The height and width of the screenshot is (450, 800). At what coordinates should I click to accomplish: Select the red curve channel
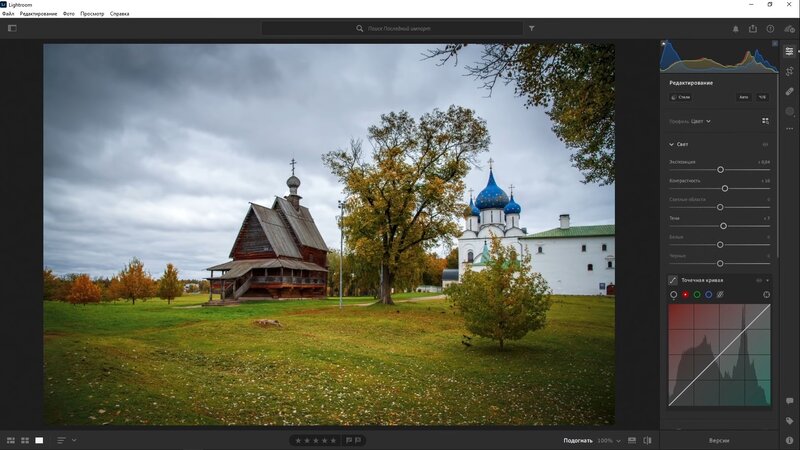click(685, 295)
